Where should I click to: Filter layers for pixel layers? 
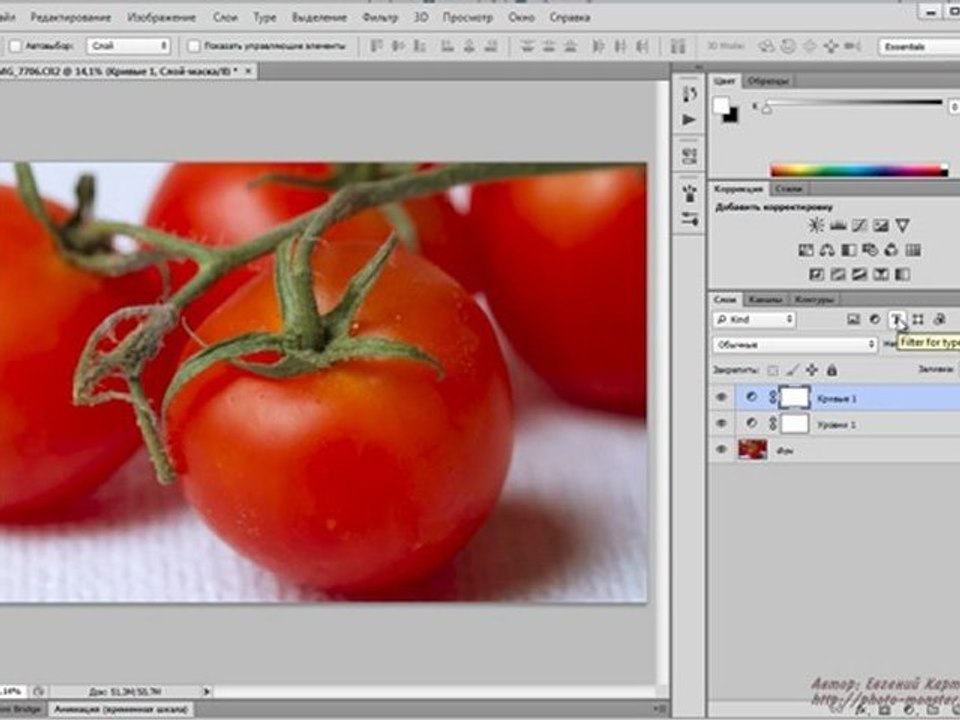click(x=853, y=319)
